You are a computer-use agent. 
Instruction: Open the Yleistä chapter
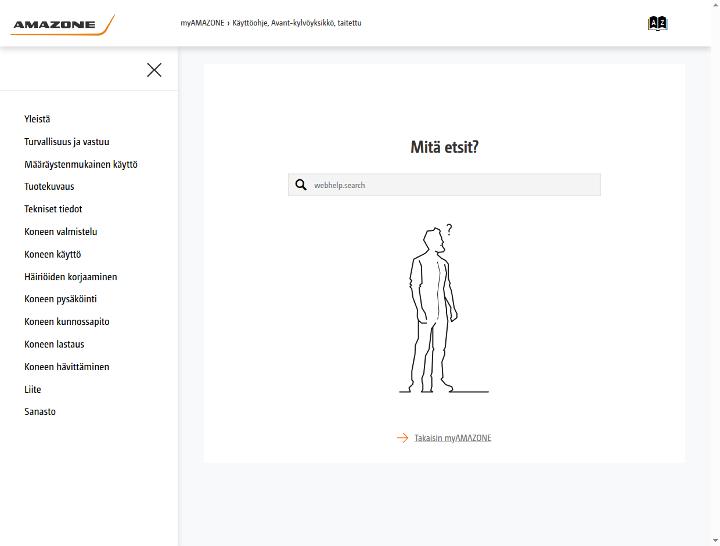37,119
